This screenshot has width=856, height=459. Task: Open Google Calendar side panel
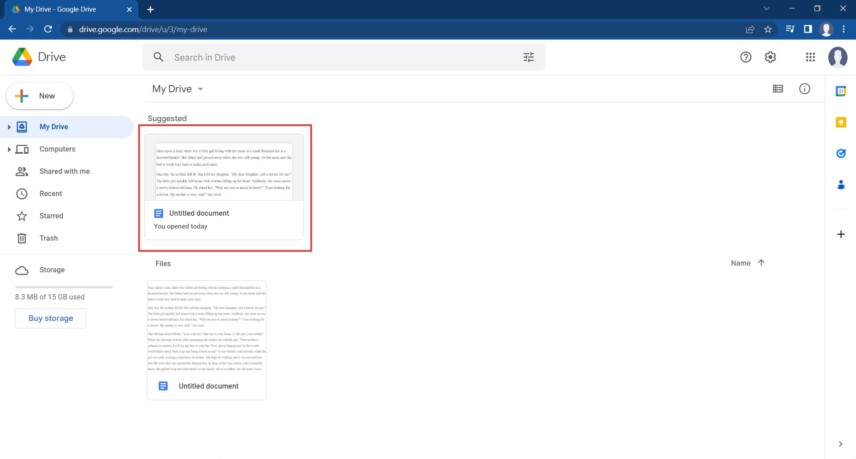[841, 91]
